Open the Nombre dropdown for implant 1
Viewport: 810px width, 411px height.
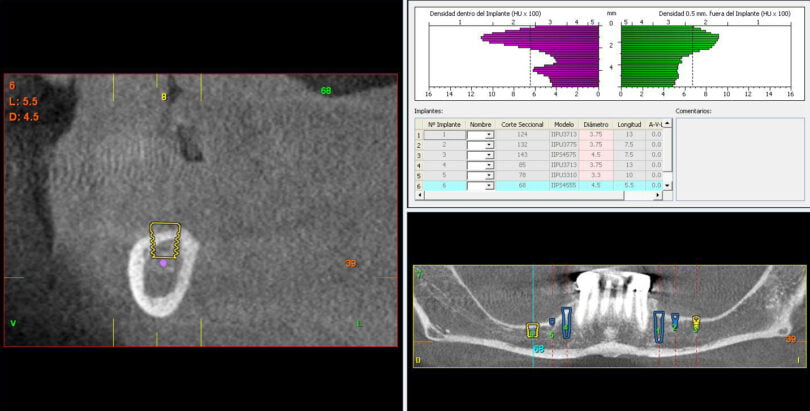pyautogui.click(x=489, y=134)
